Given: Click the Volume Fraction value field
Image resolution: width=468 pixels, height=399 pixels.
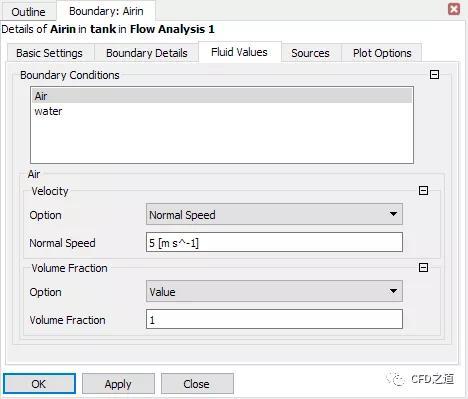Looking at the screenshot, I should click(x=274, y=319).
